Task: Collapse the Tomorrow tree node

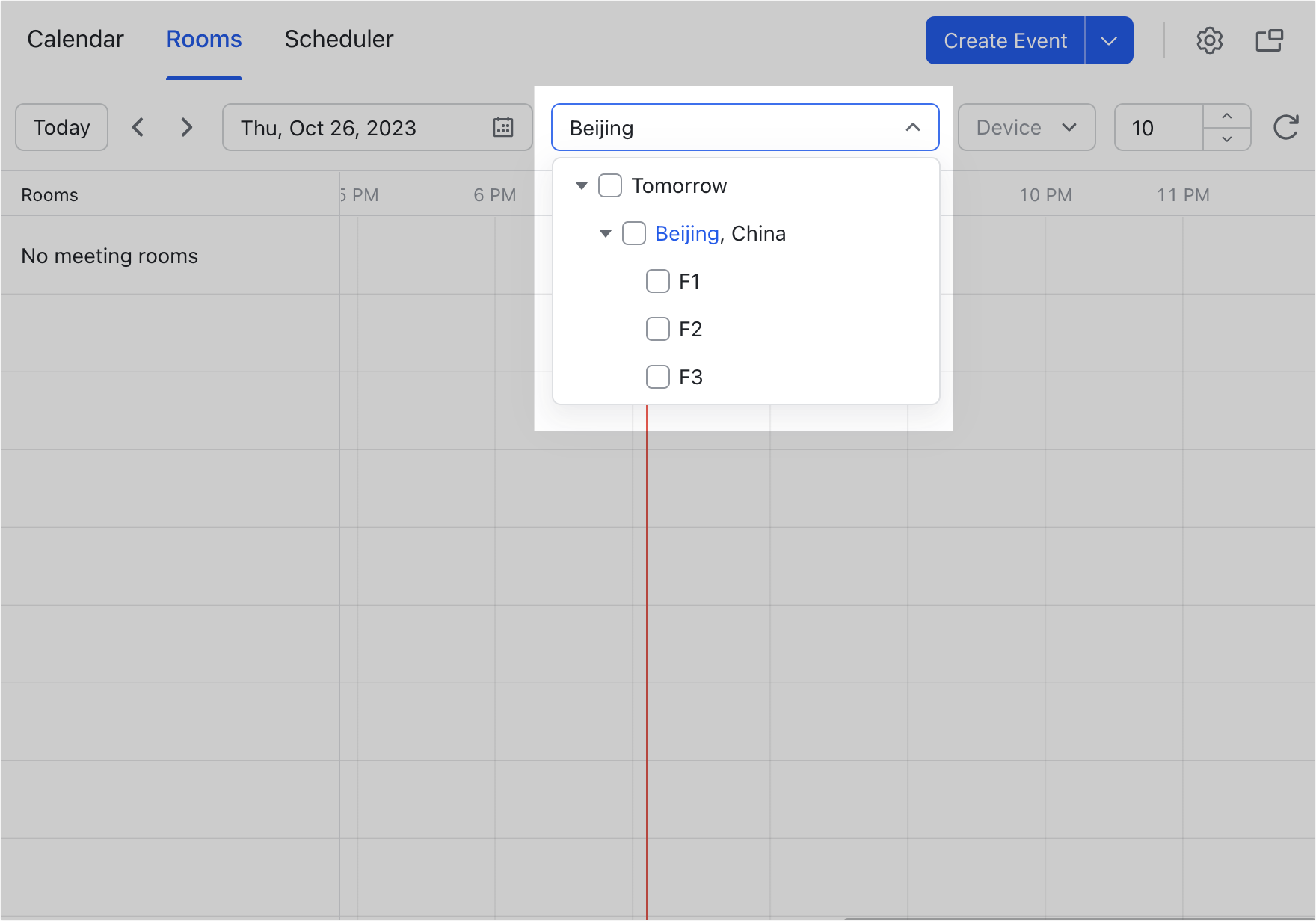Action: (582, 185)
